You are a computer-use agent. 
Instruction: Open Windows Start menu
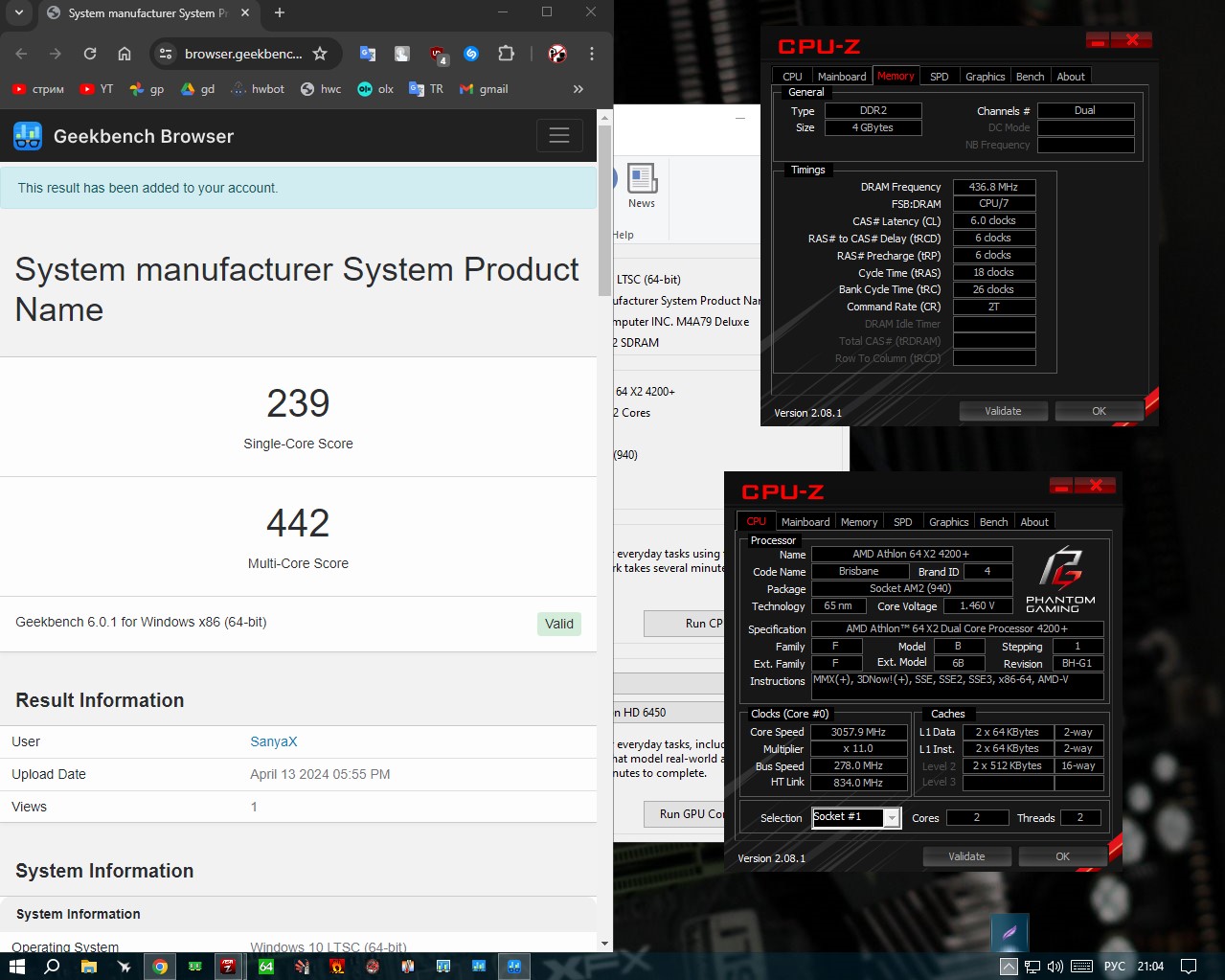(x=16, y=966)
